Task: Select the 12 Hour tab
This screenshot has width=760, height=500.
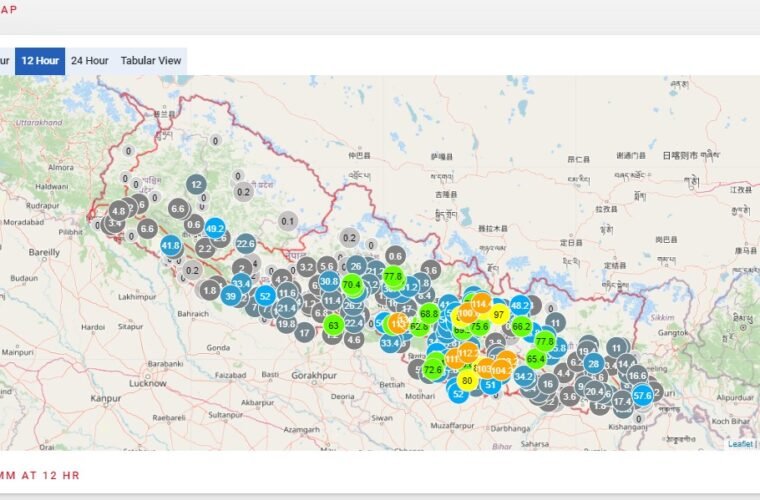Action: (x=40, y=61)
